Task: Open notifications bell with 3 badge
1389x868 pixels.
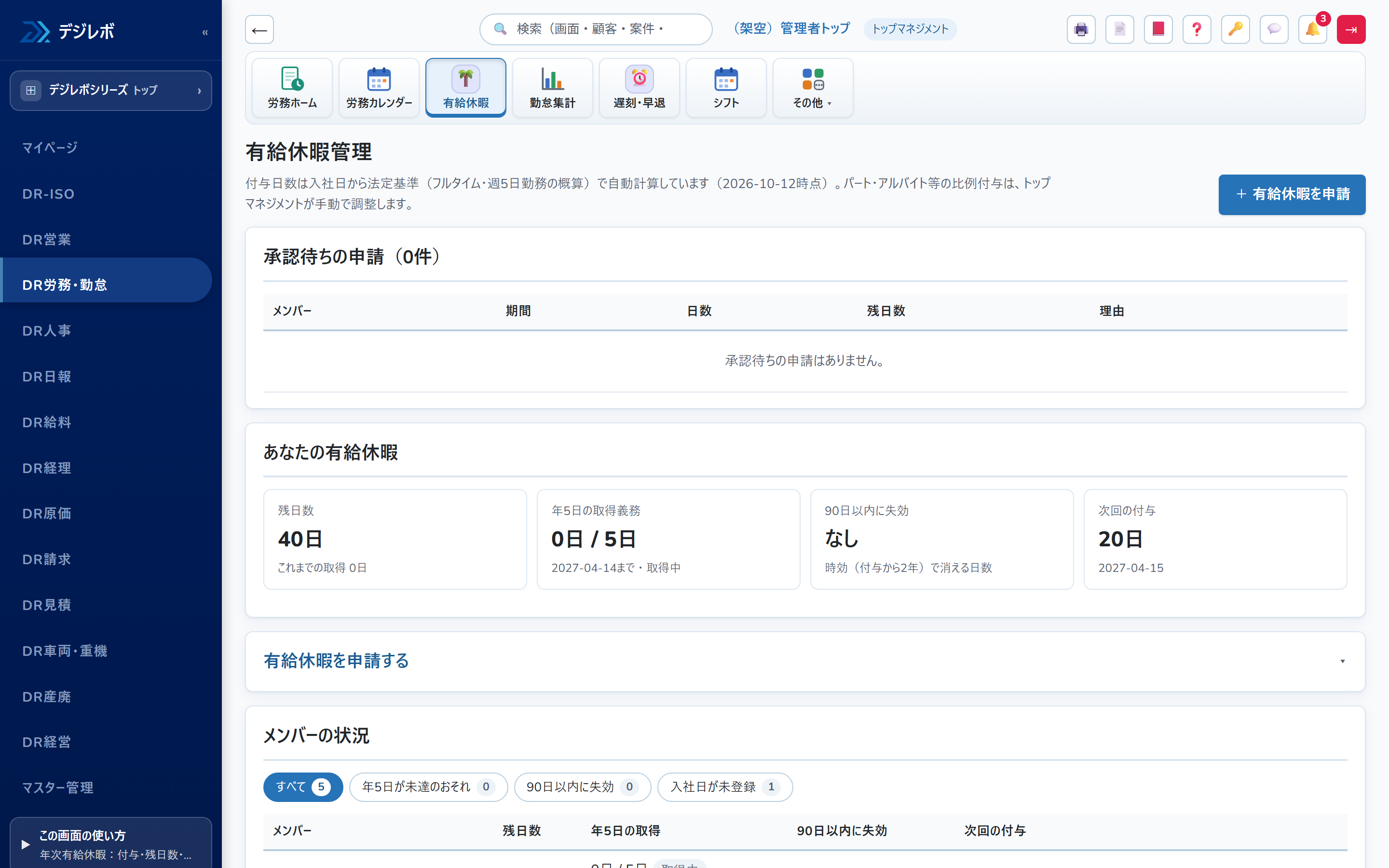Action: point(1313,29)
